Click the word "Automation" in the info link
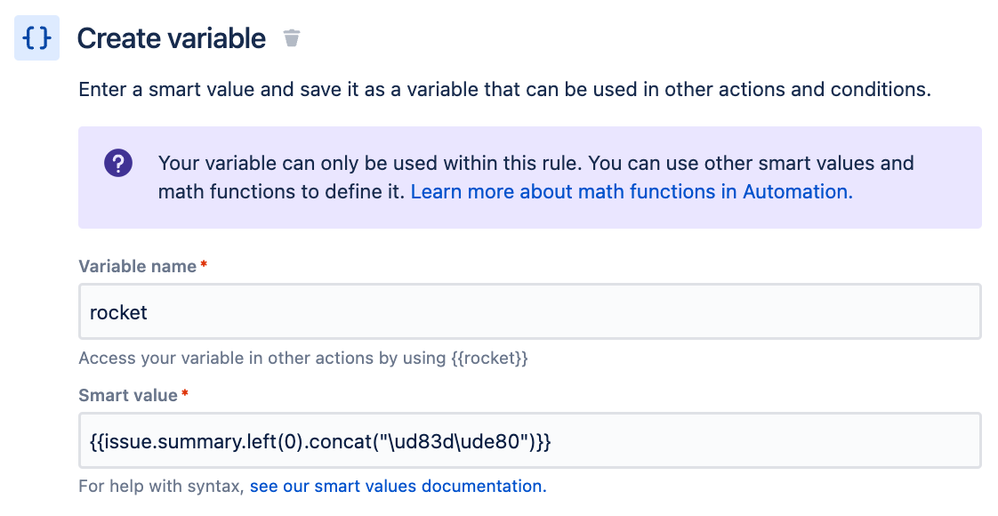 pyautogui.click(x=796, y=191)
